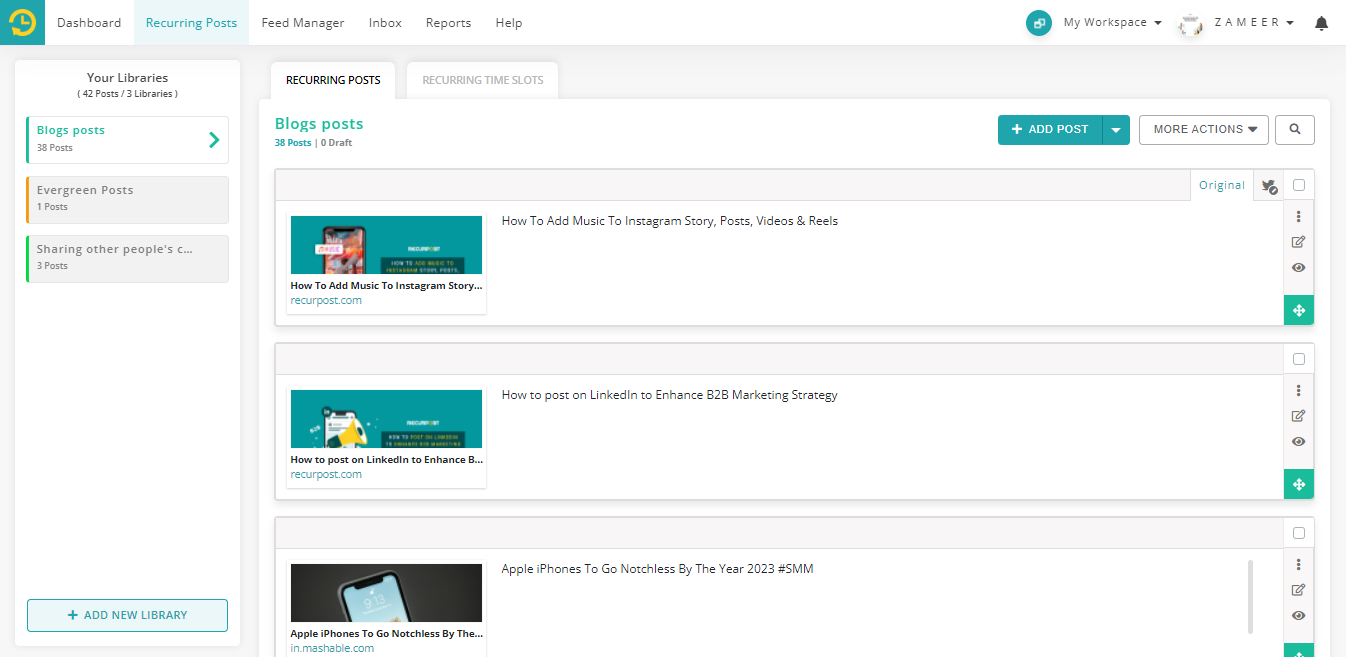Select checkbox for Apple iPhones post
Viewport: 1346px width, 657px height.
click(1299, 533)
